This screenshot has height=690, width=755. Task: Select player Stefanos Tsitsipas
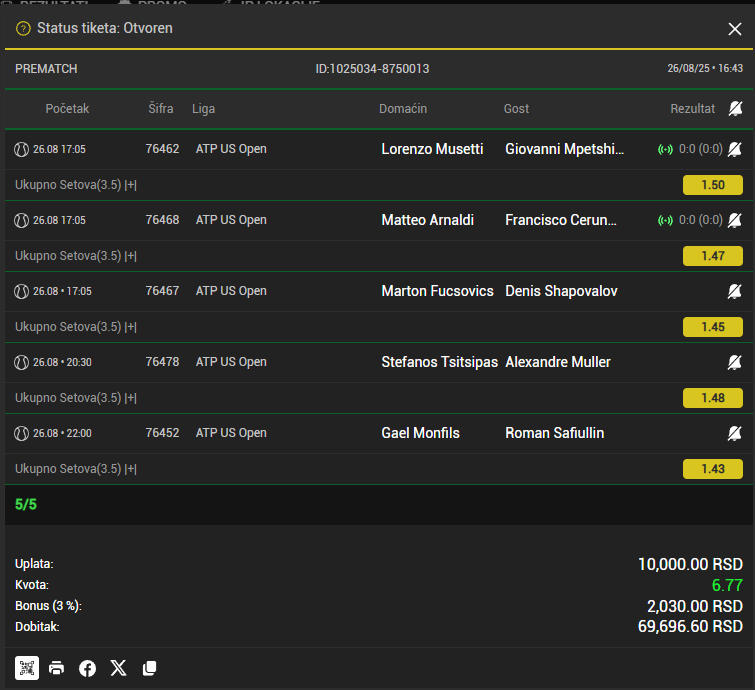[440, 362]
